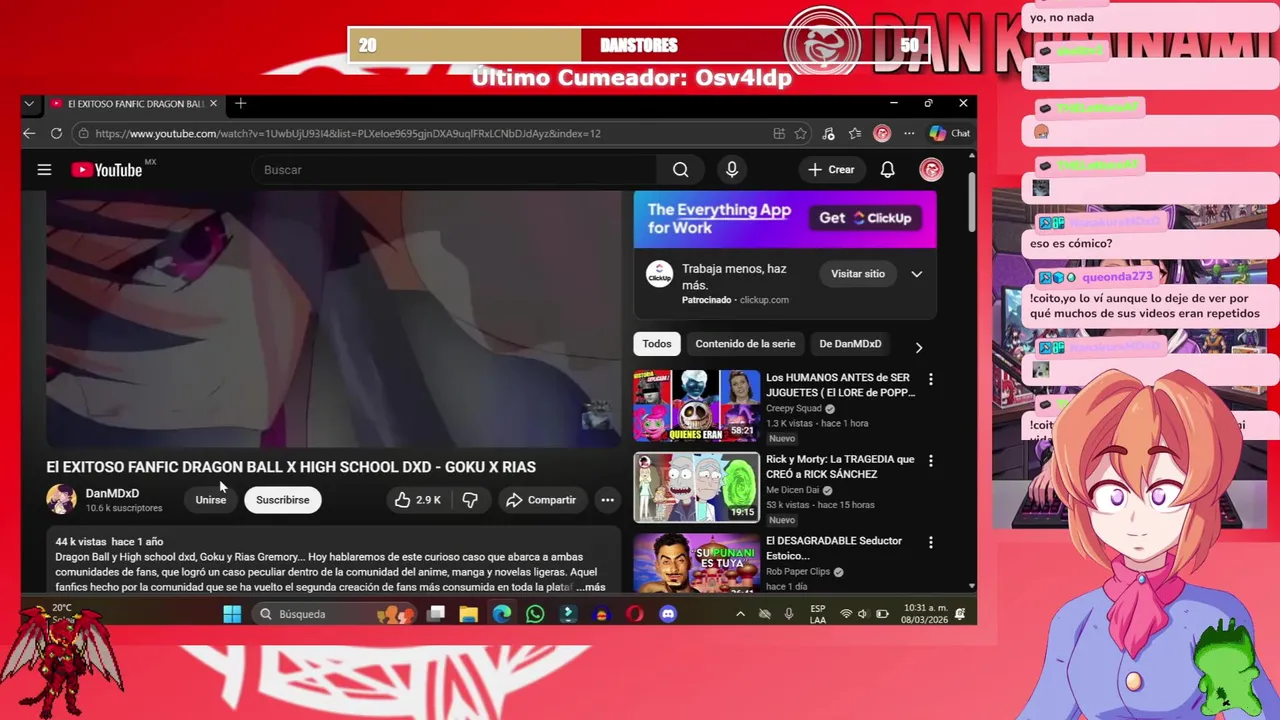This screenshot has height=720, width=1280.
Task: Open Discord from the taskbar
Action: point(668,614)
